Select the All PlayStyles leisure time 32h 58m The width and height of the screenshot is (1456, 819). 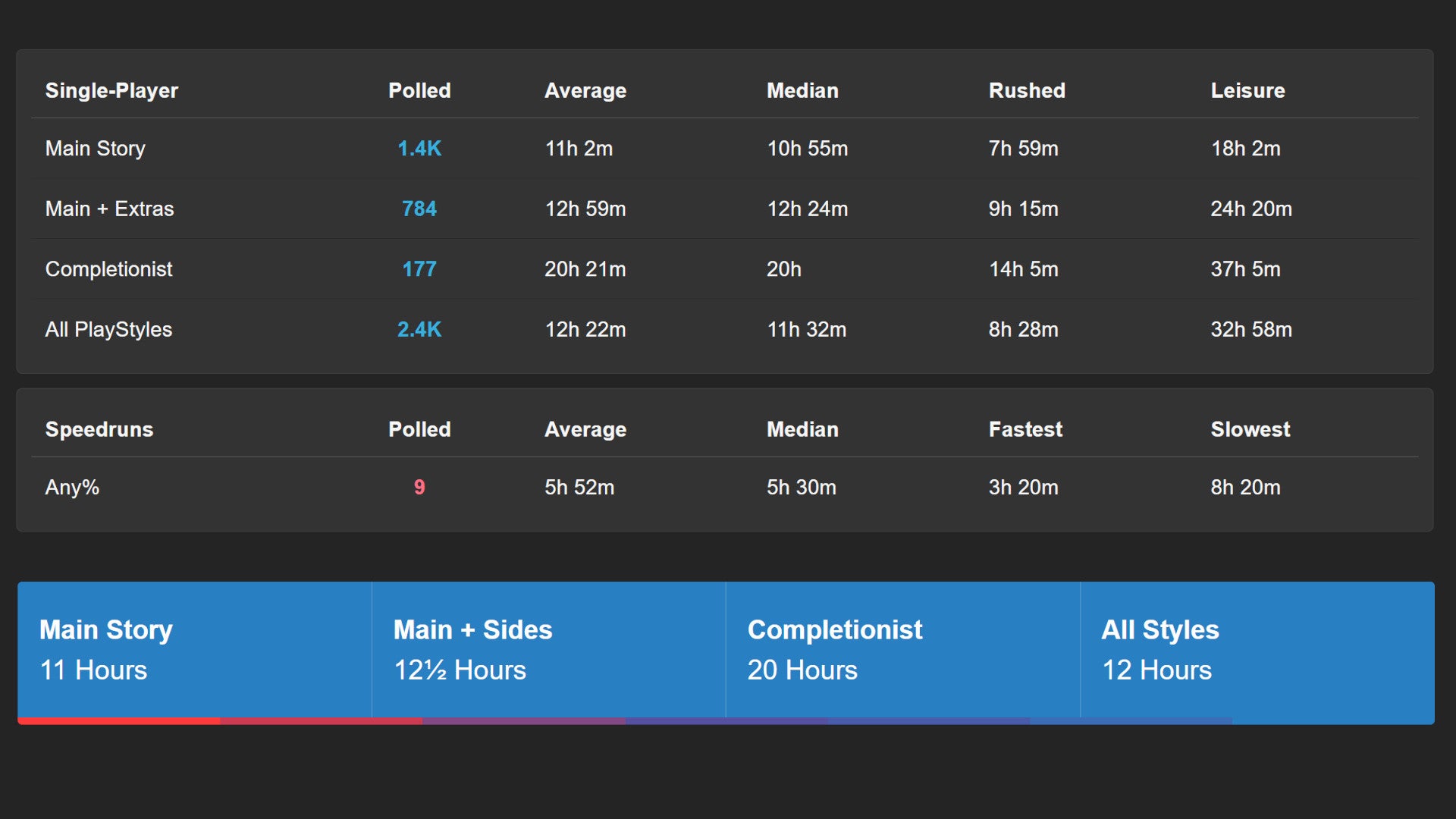[1251, 329]
